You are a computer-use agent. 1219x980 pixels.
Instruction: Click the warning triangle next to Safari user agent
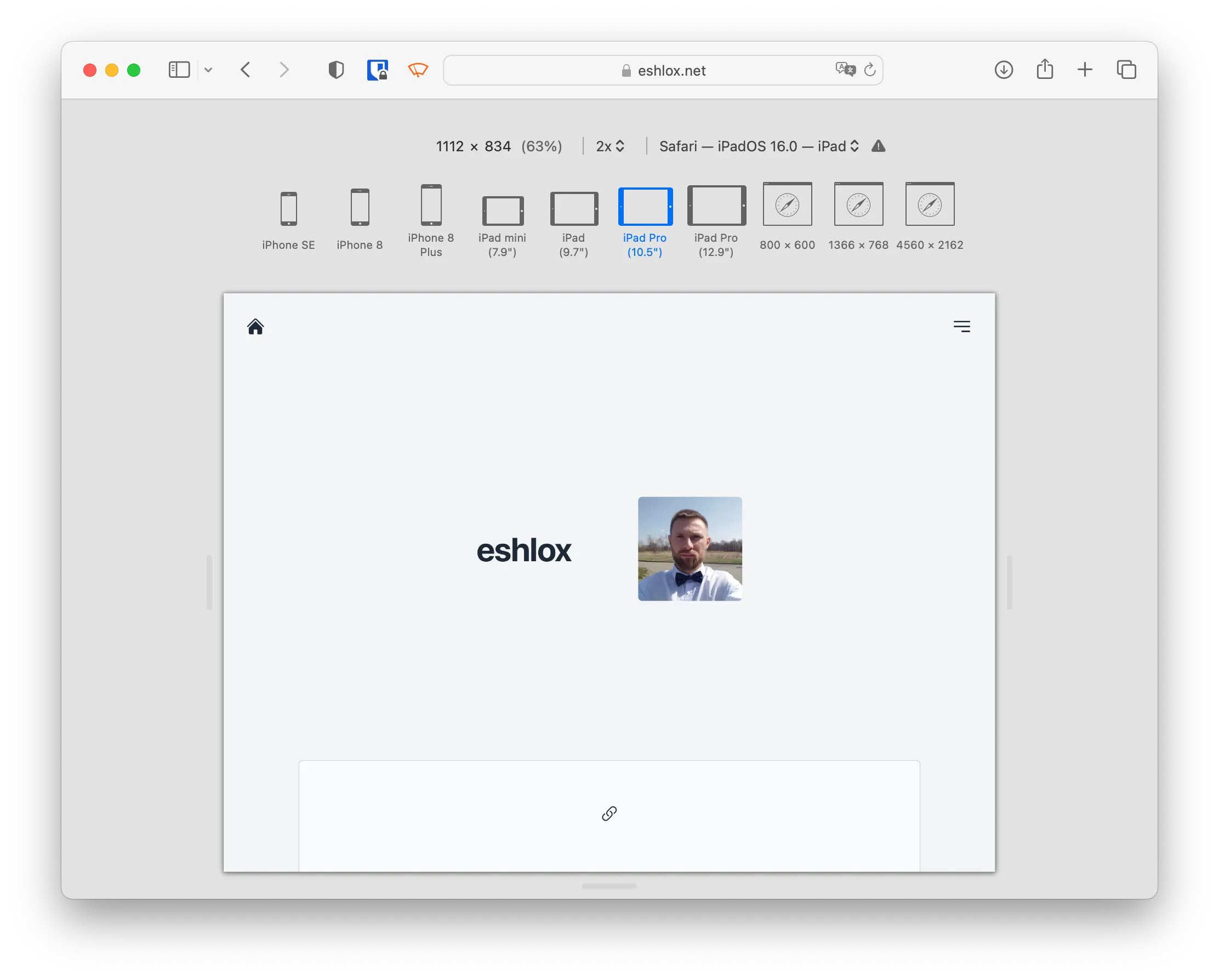(878, 146)
